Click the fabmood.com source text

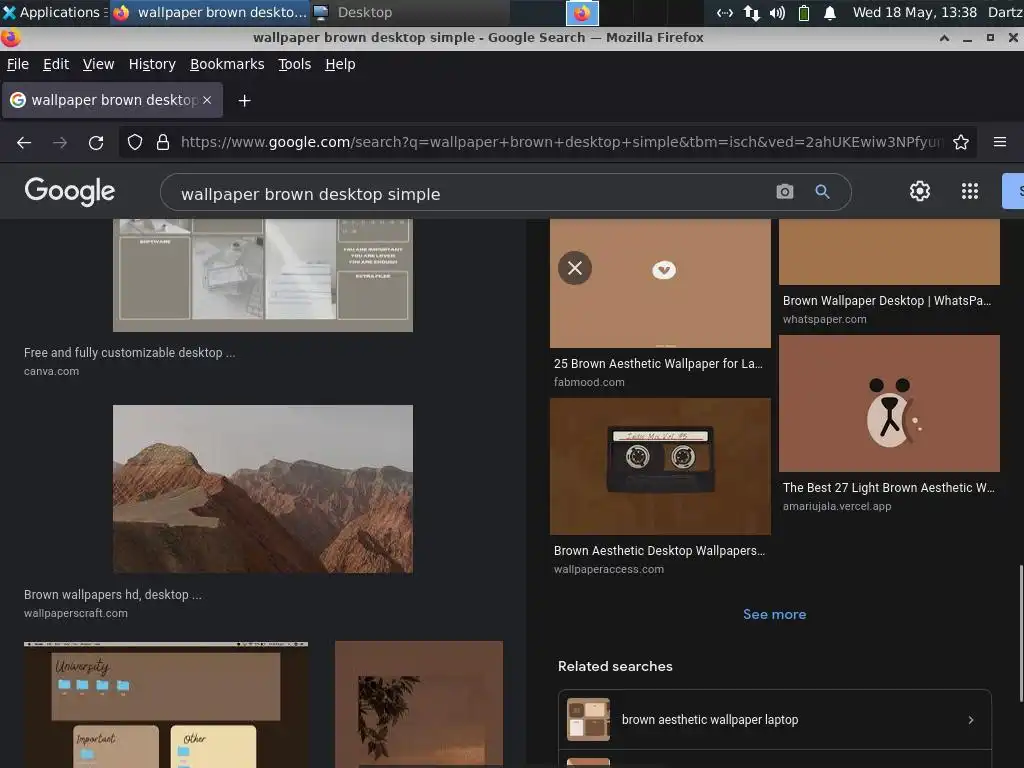(589, 382)
